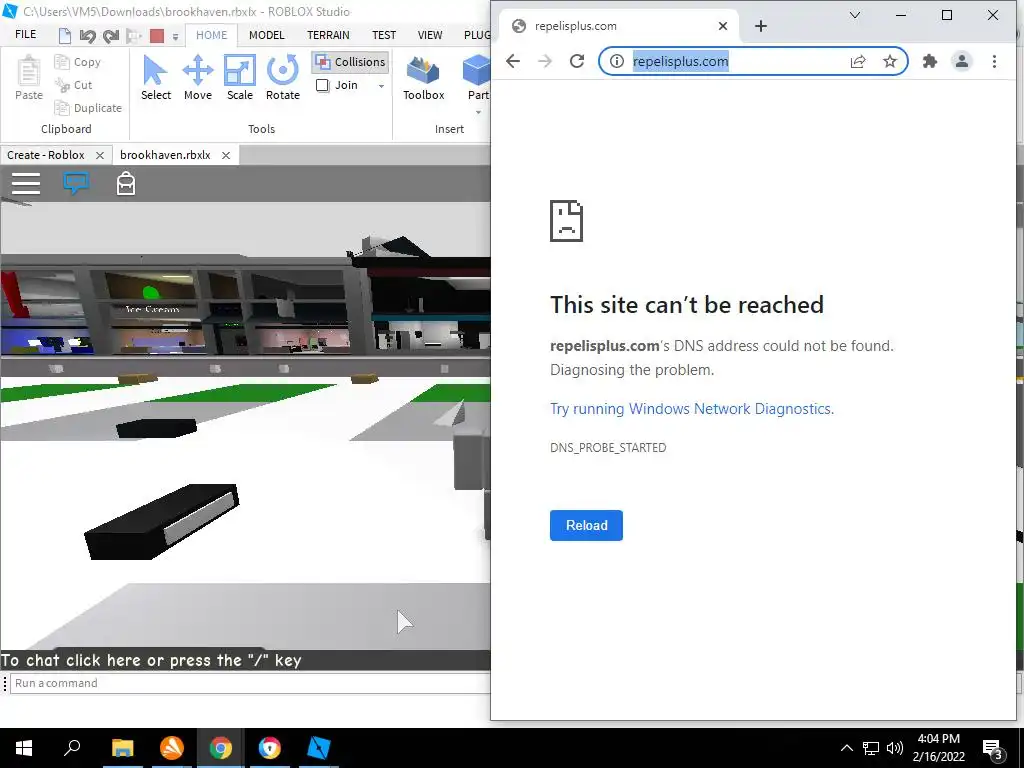Open the in-game hamburger menu

[26, 184]
